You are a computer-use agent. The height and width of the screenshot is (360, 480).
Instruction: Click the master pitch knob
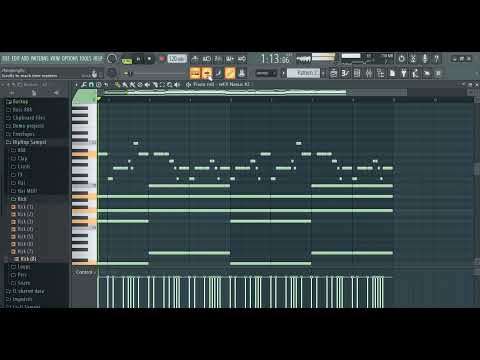[x=112, y=73]
